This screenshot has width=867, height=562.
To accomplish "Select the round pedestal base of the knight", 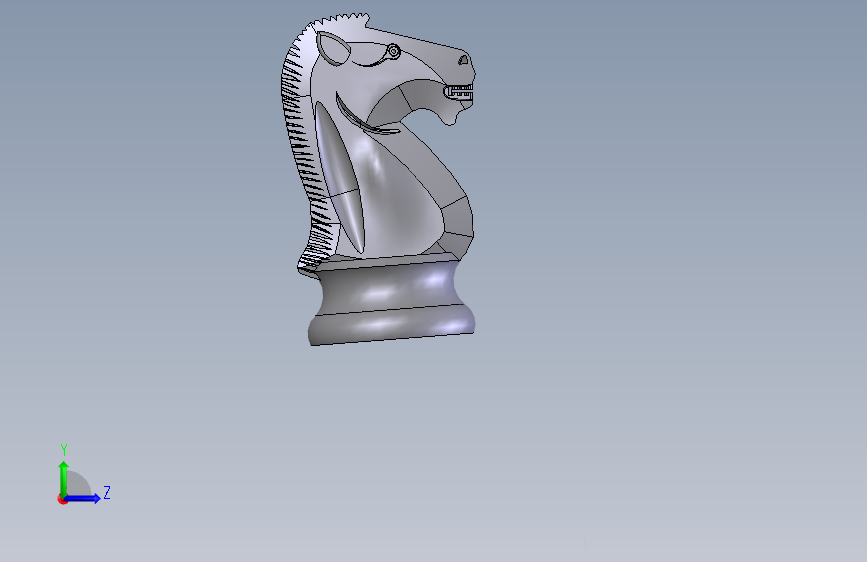I will pyautogui.click(x=391, y=299).
